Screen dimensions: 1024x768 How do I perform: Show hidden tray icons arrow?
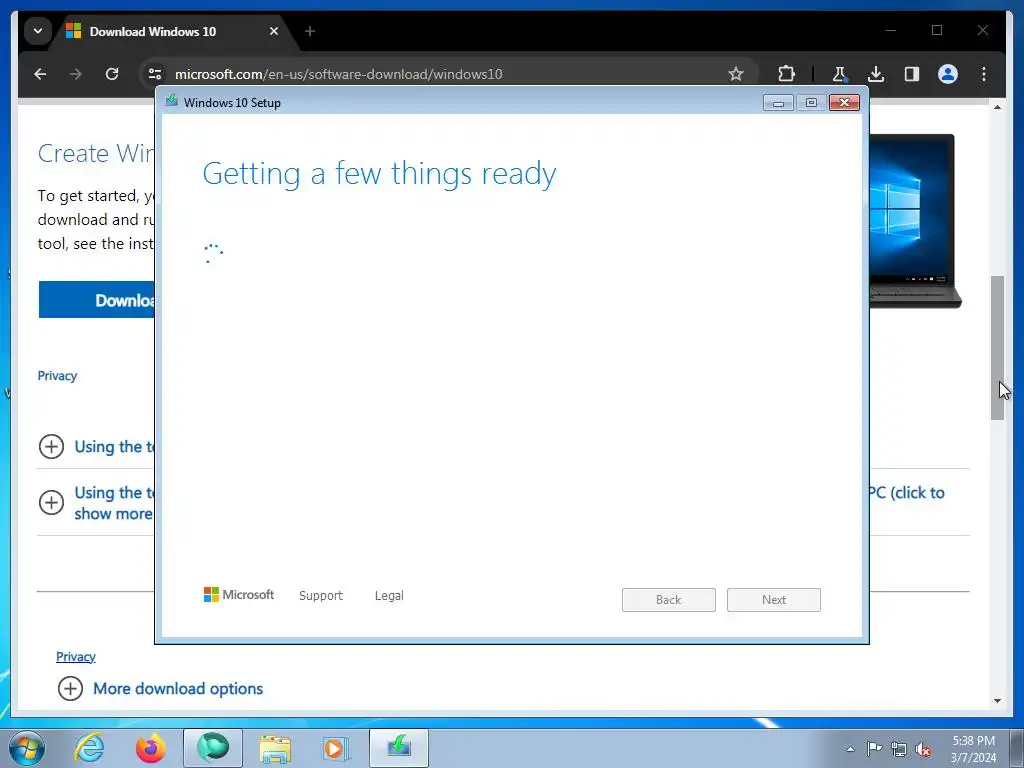click(x=850, y=749)
